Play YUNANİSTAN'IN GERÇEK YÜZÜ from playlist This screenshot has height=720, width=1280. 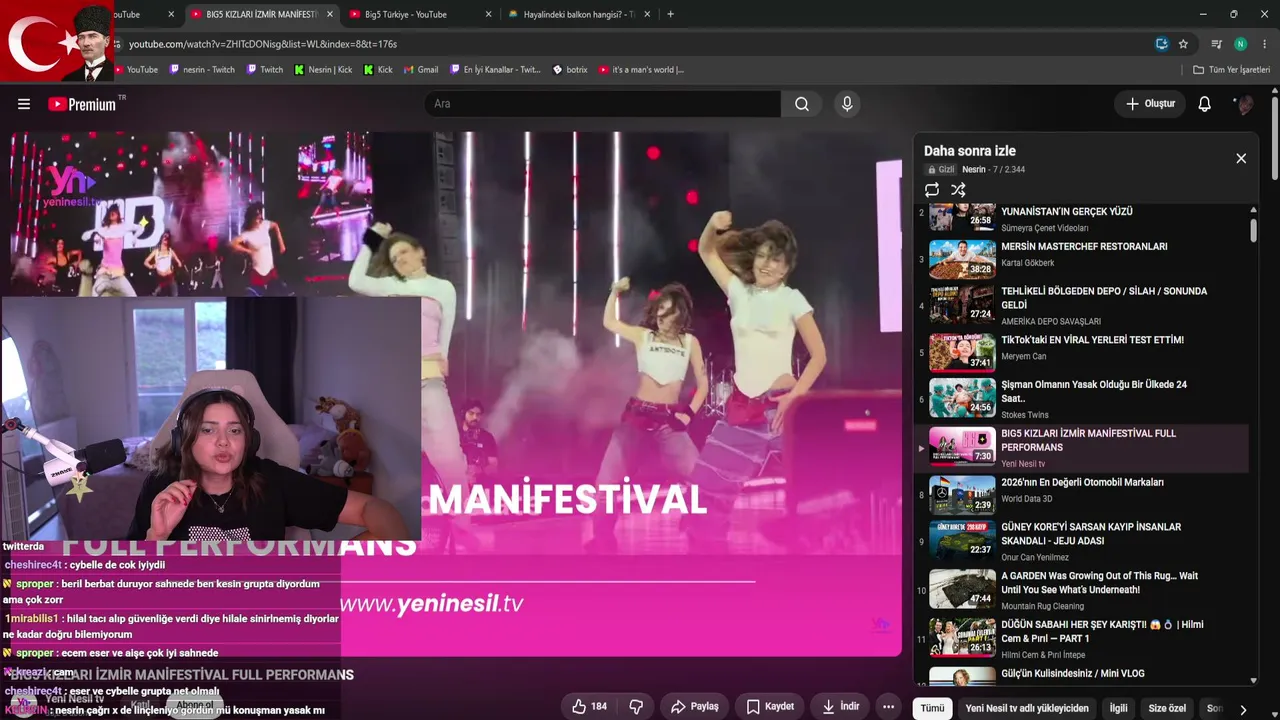[x=1067, y=212]
